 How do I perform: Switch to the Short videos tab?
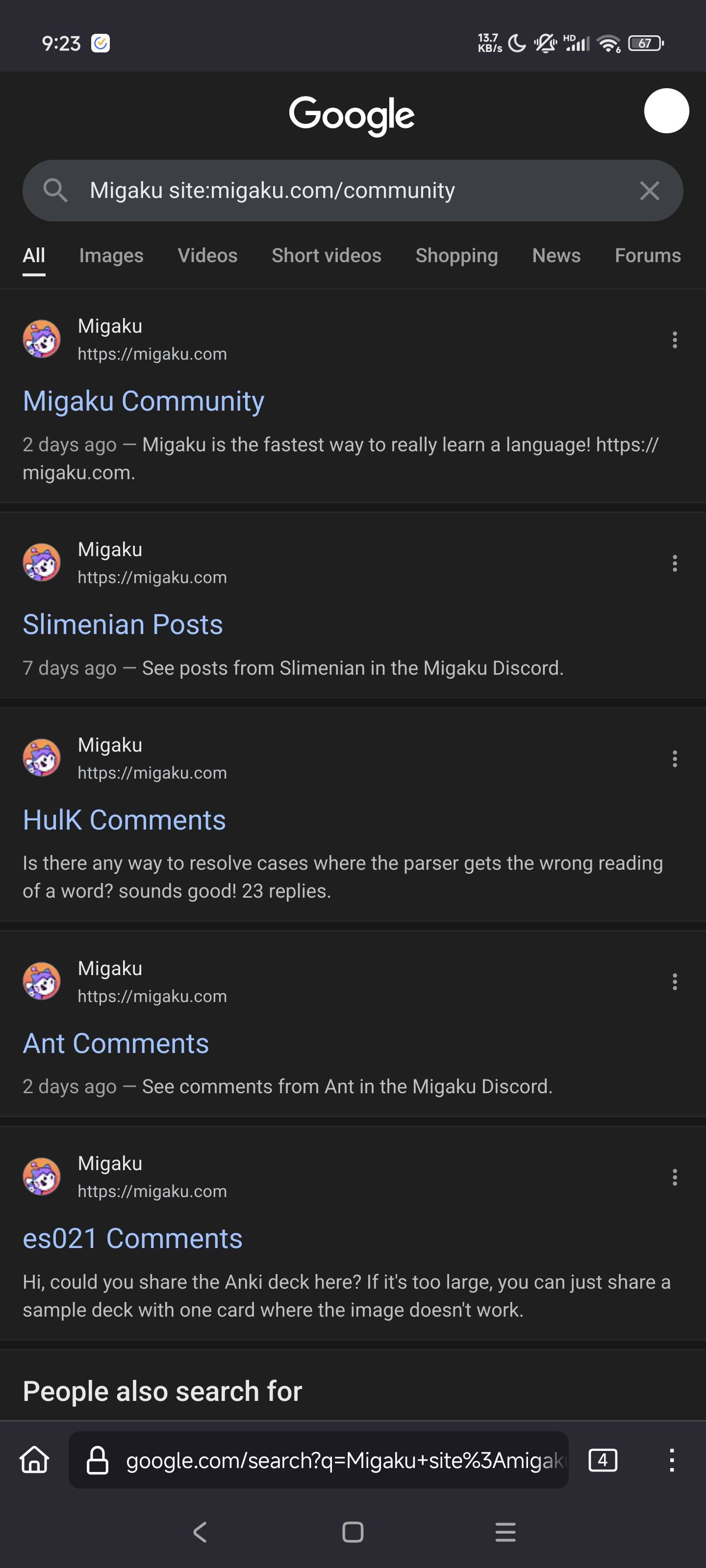tap(327, 256)
